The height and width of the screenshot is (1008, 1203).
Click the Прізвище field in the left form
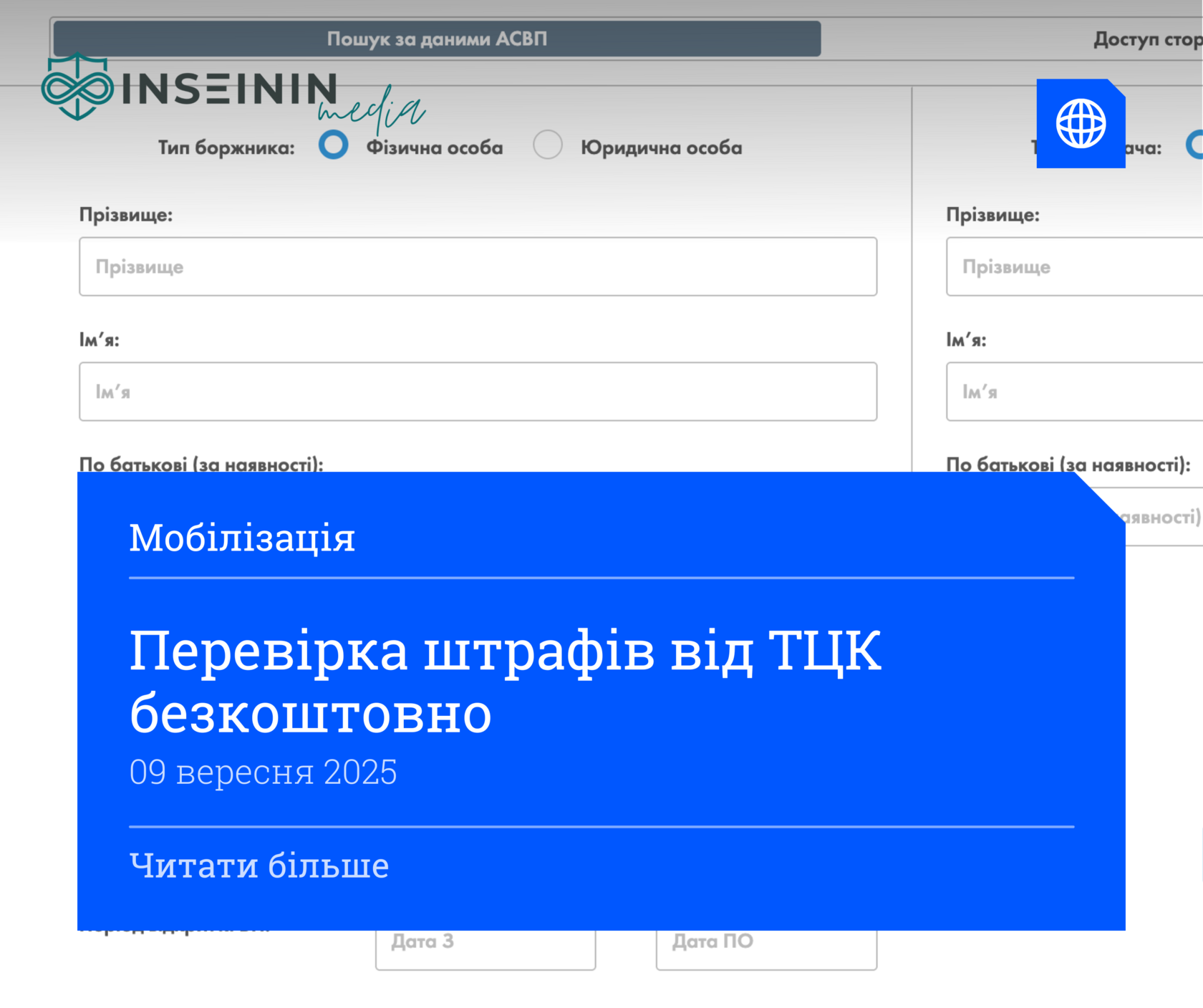[478, 266]
